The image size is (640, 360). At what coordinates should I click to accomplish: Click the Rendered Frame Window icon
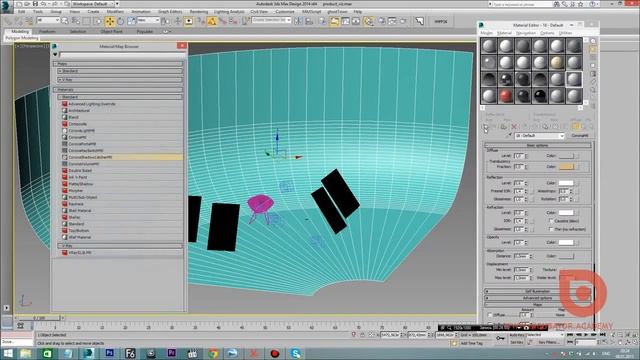point(392,21)
